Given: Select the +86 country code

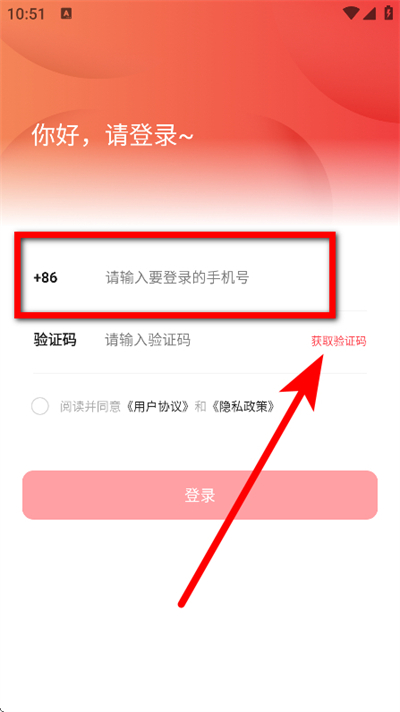Looking at the screenshot, I should [x=45, y=277].
